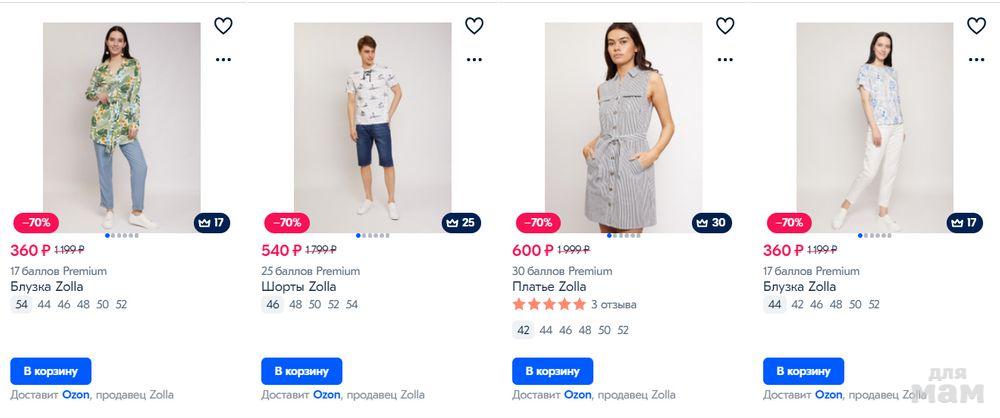Open three-dot menu for Zolla shorts
Viewport: 1000px width, 418px height.
tap(474, 59)
